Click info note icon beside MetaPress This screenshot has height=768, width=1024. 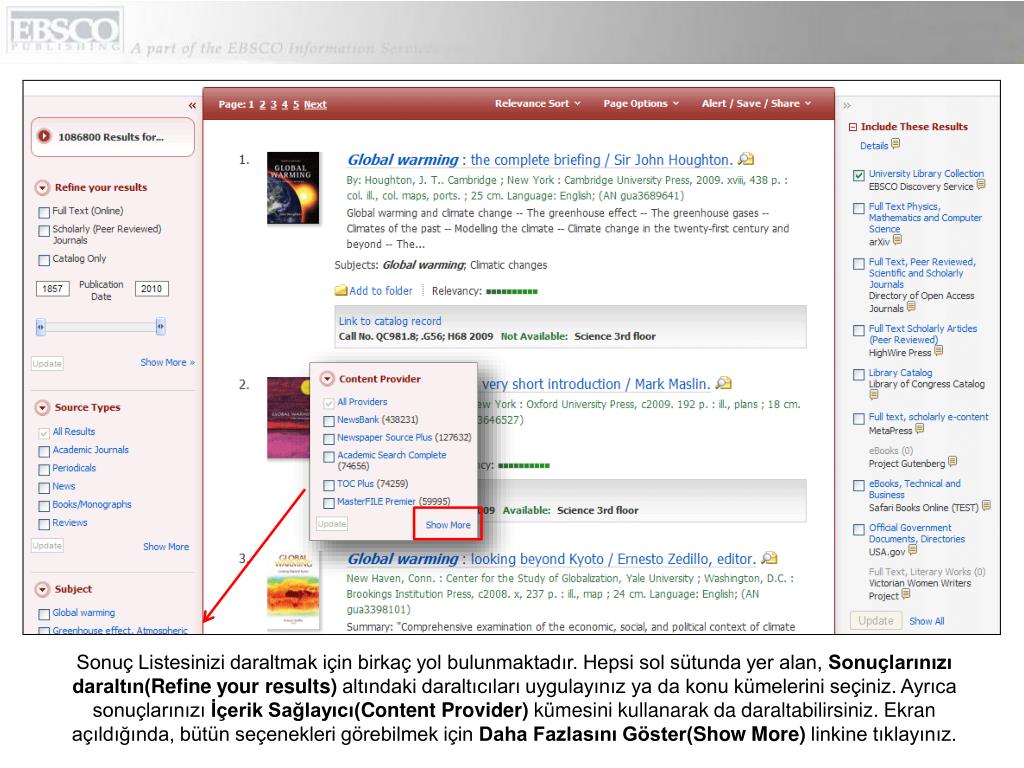[x=920, y=429]
